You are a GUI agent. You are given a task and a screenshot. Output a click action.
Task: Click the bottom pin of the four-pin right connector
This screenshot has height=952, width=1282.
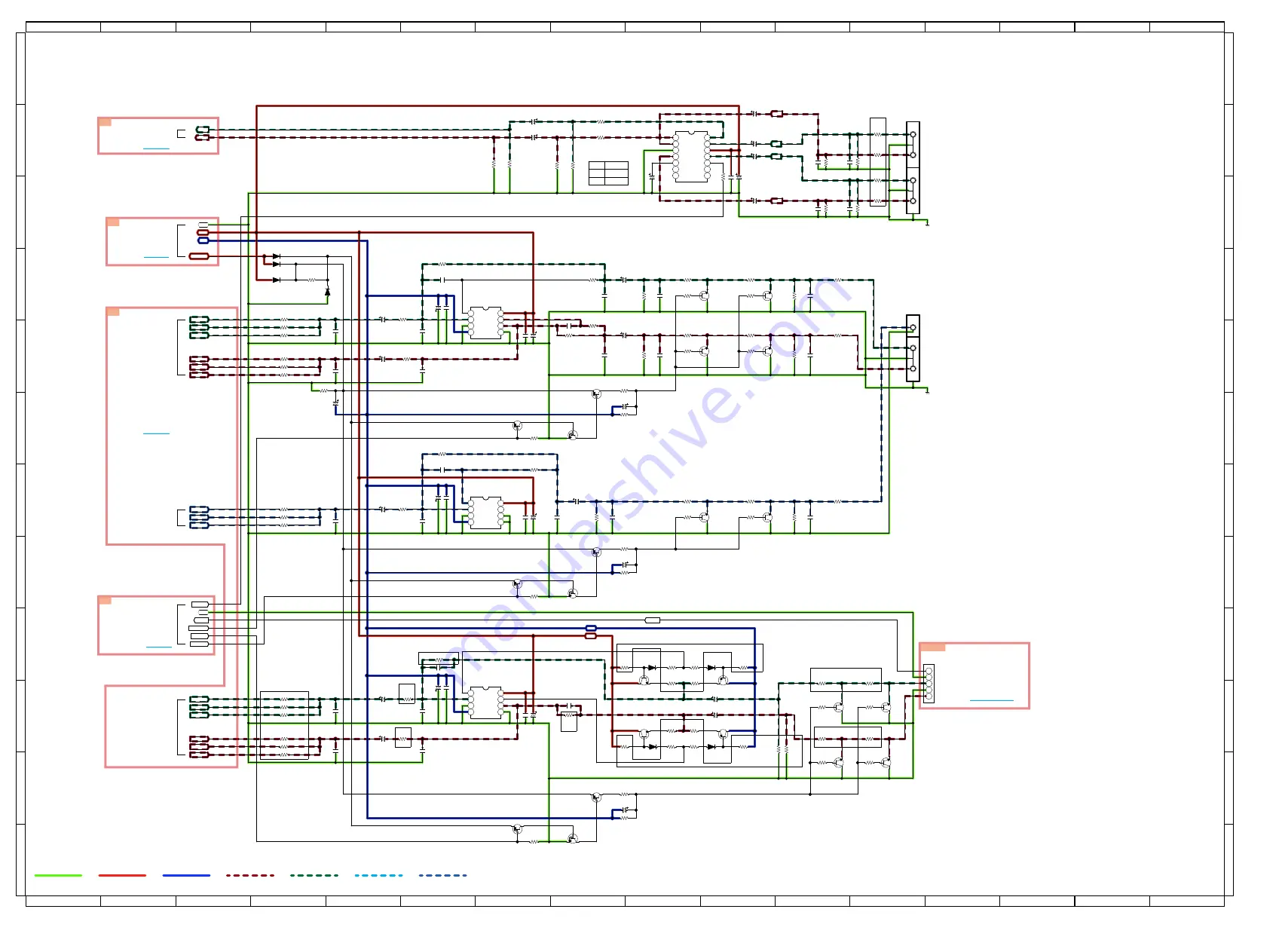pos(913,201)
